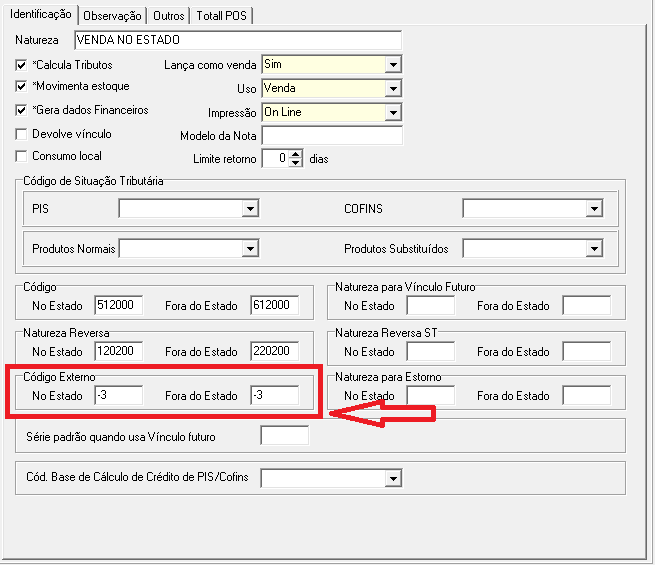Open the COFINS dropdown

(x=594, y=208)
